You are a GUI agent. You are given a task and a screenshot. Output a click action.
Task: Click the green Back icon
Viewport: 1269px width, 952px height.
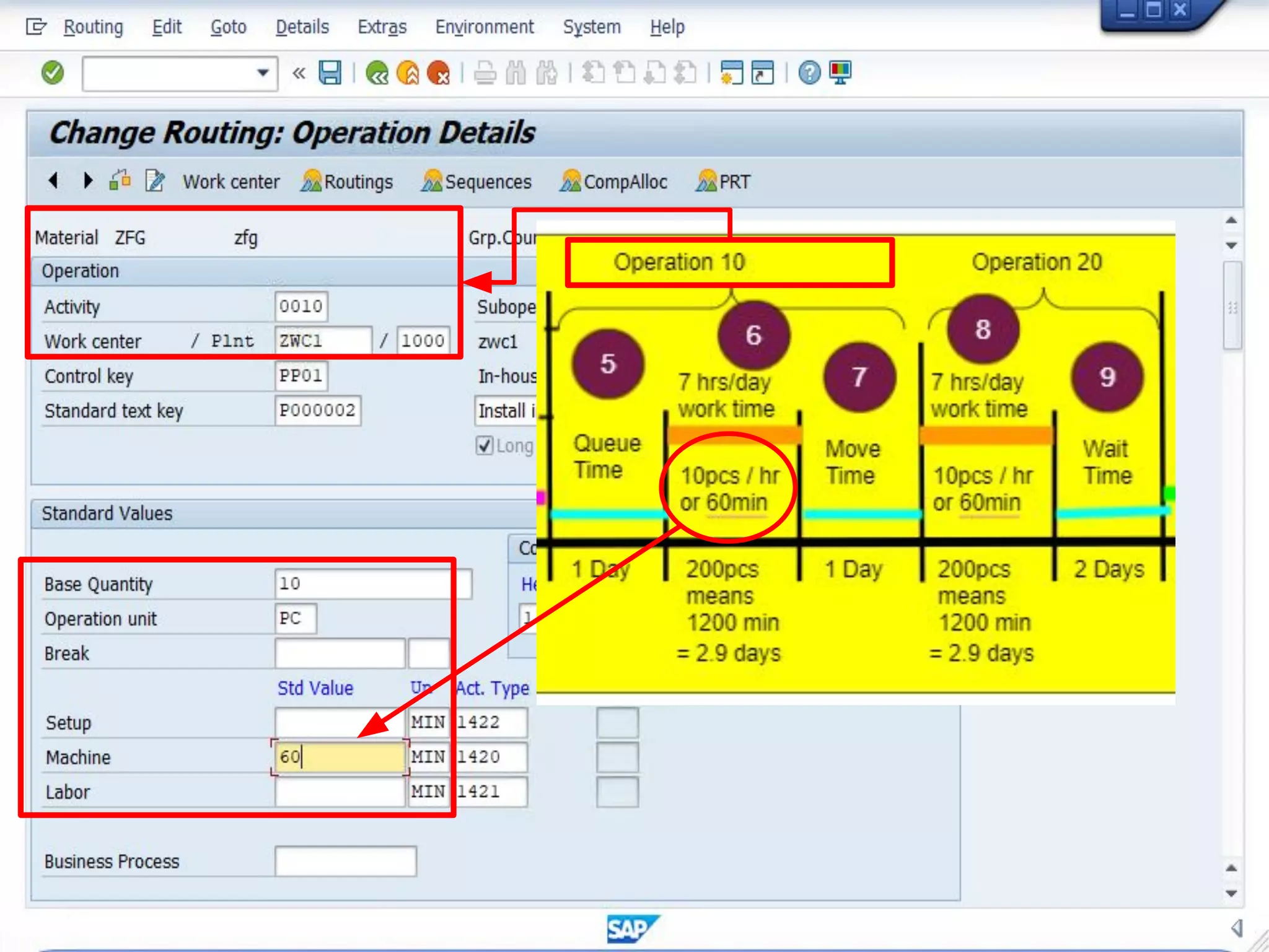tap(377, 73)
